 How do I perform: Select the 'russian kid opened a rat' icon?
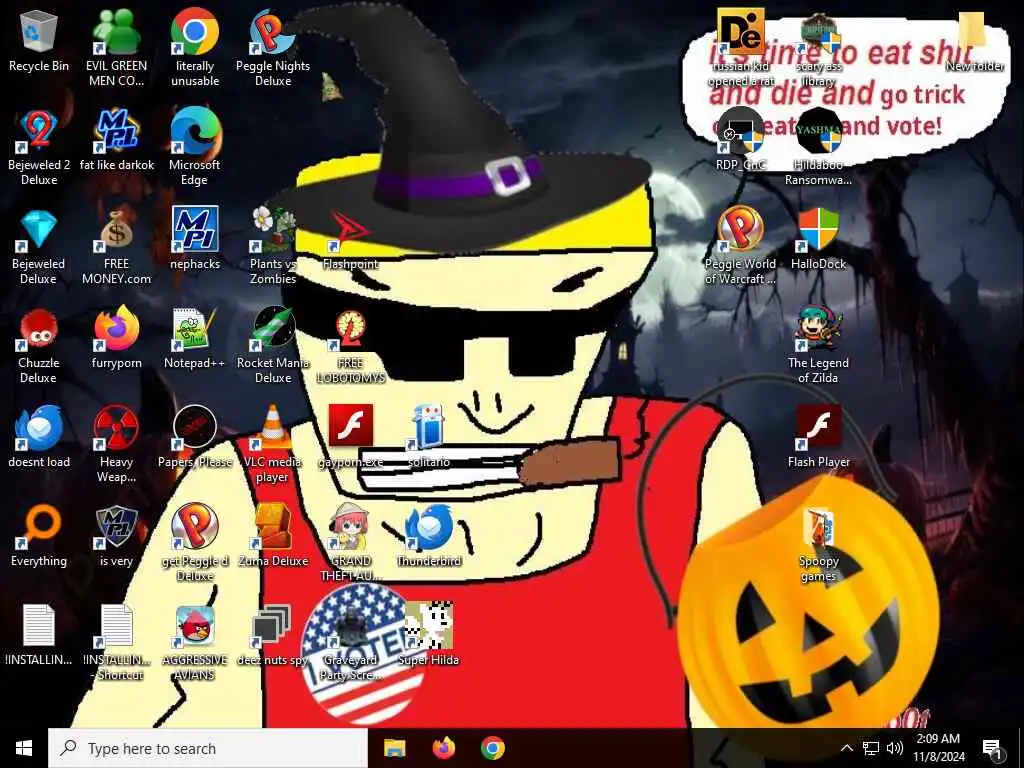(741, 31)
